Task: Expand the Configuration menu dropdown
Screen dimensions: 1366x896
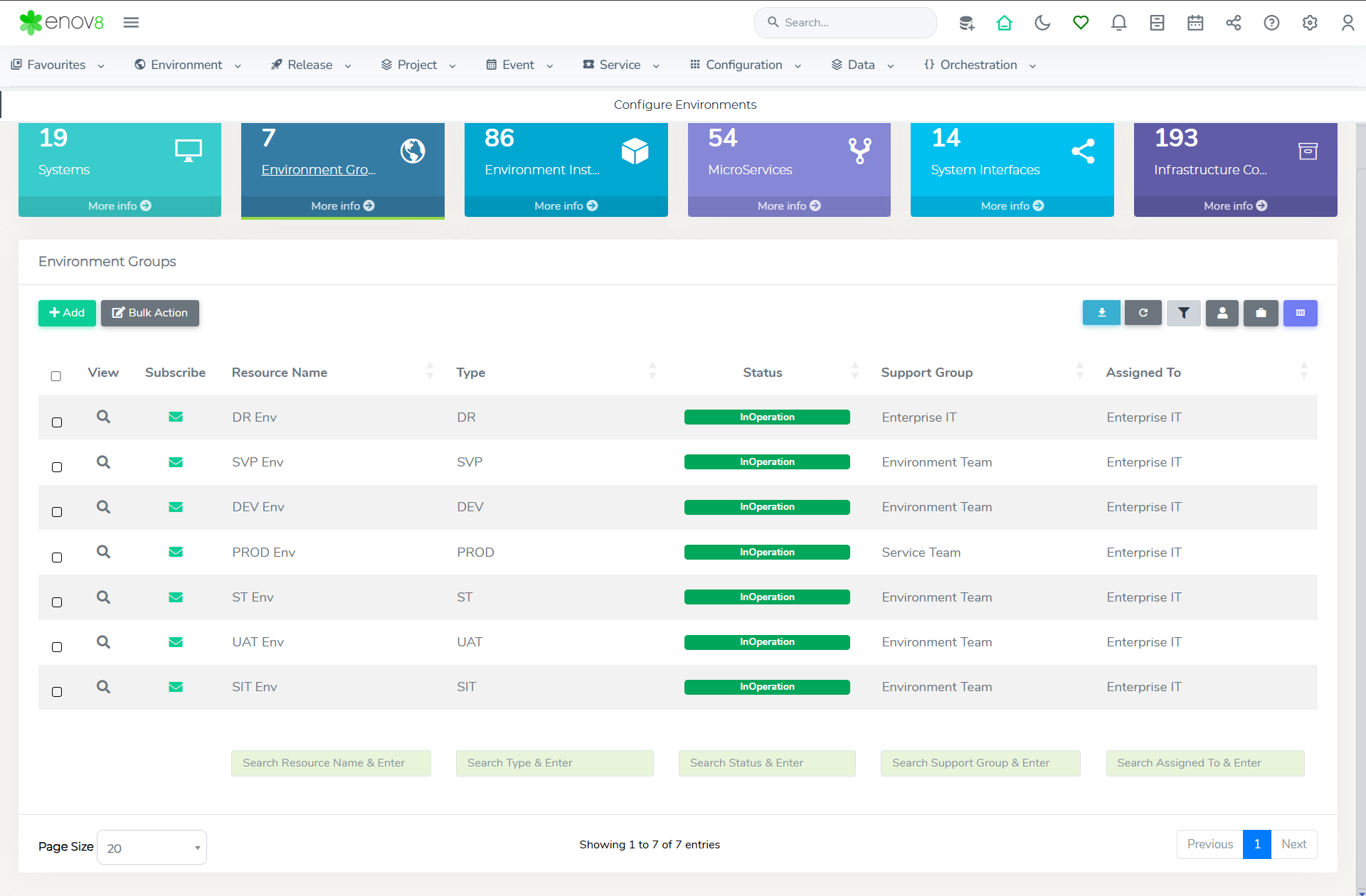Action: click(745, 65)
